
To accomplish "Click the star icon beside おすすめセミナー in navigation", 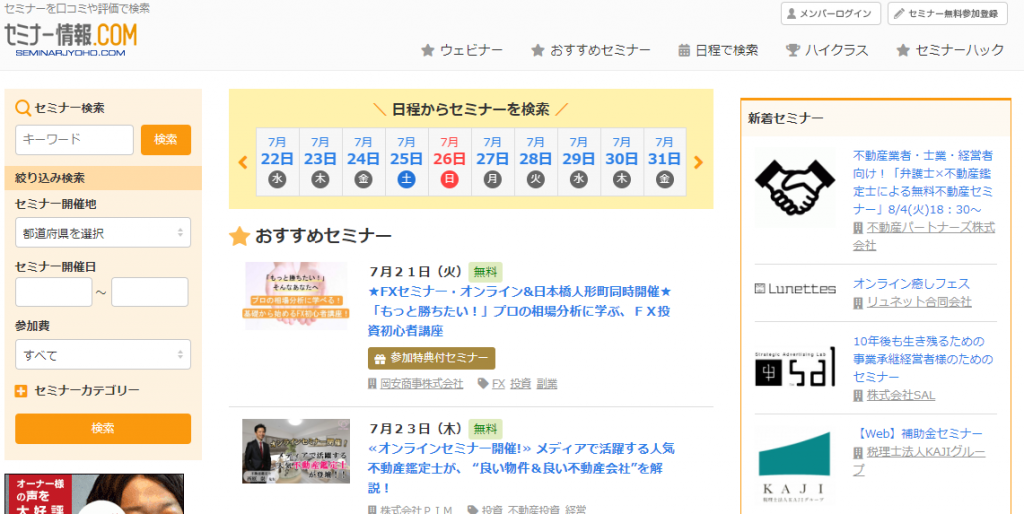I will (x=537, y=50).
